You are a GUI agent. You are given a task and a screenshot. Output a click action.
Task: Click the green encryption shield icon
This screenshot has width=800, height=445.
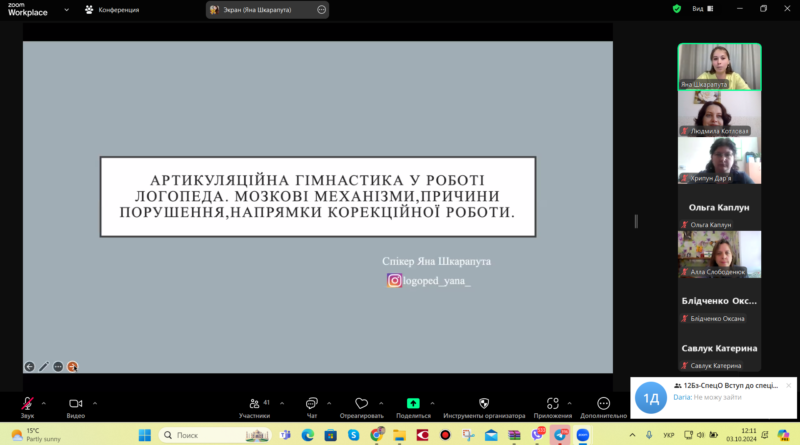click(x=677, y=9)
